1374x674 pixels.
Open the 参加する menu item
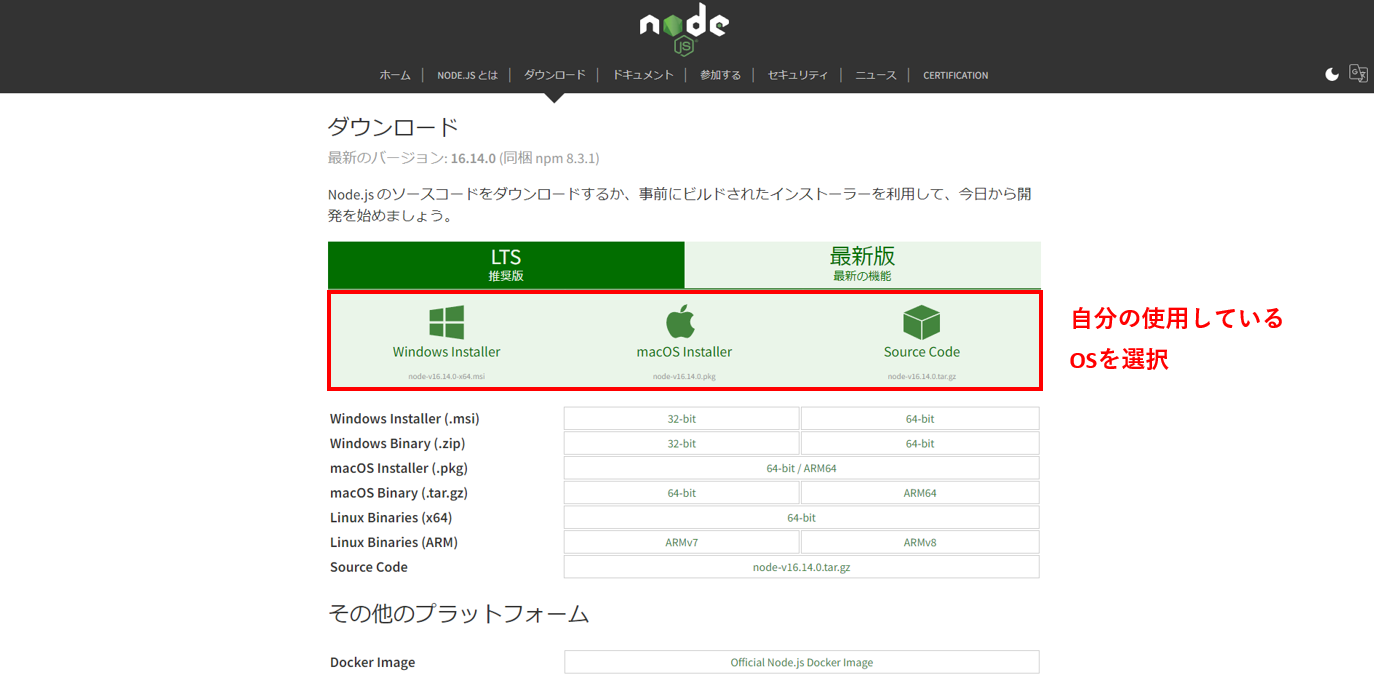721,75
